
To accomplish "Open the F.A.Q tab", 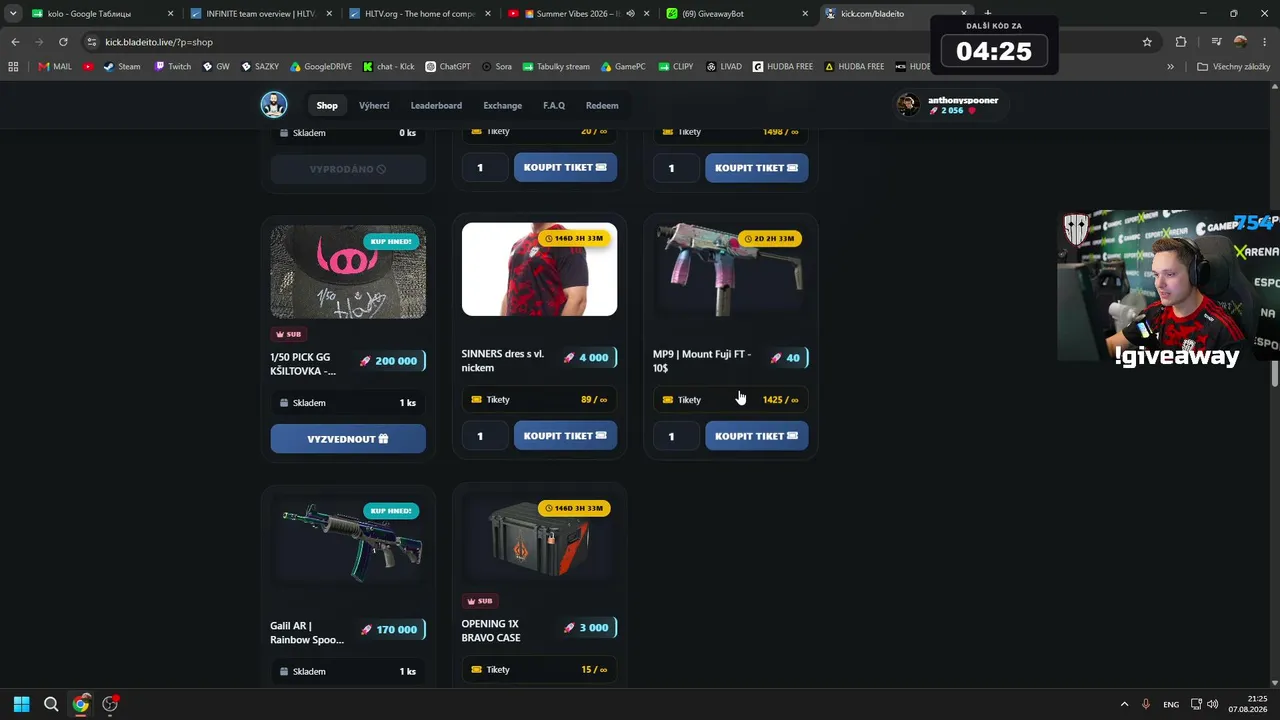I will pos(554,105).
